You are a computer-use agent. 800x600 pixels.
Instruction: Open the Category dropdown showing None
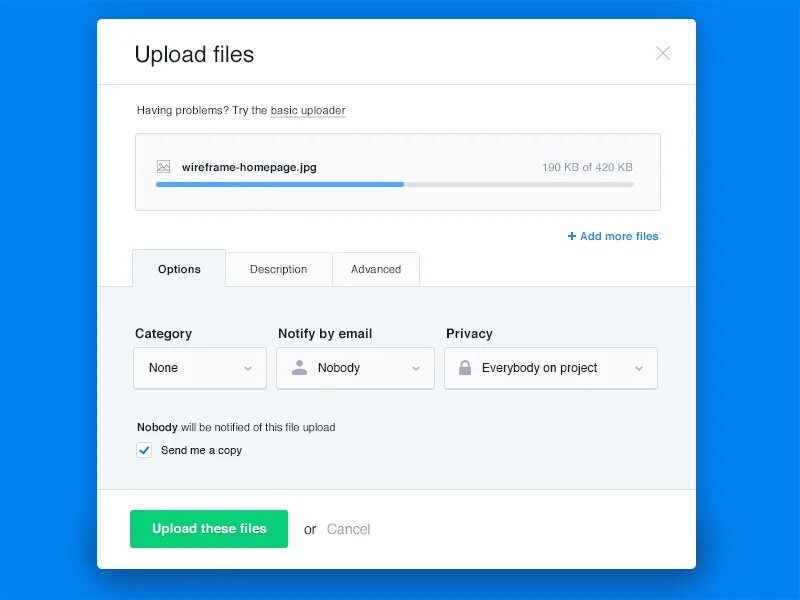200,368
